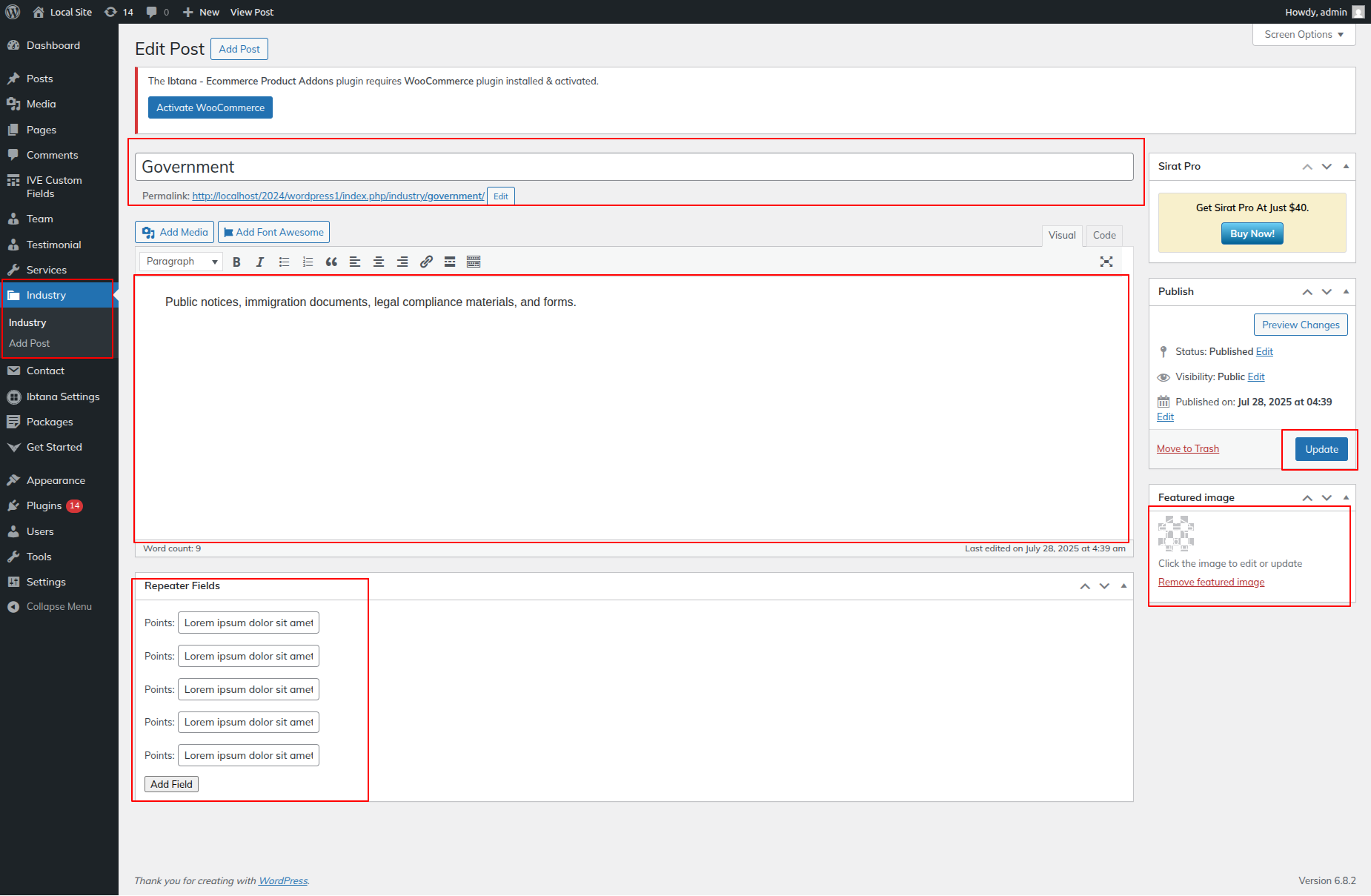This screenshot has height=896, width=1371.
Task: Click Remove featured image link
Action: [1211, 583]
